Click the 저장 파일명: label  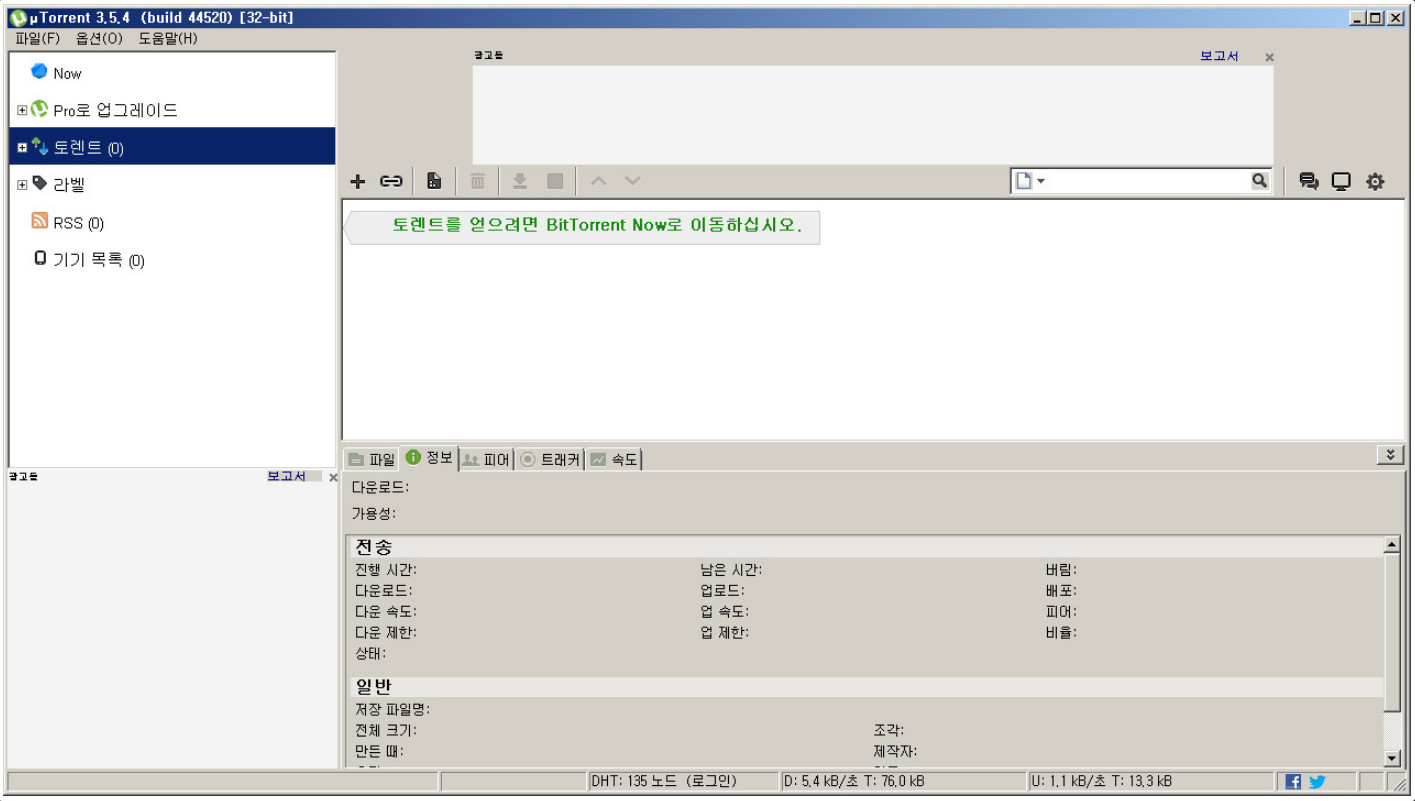coord(393,709)
